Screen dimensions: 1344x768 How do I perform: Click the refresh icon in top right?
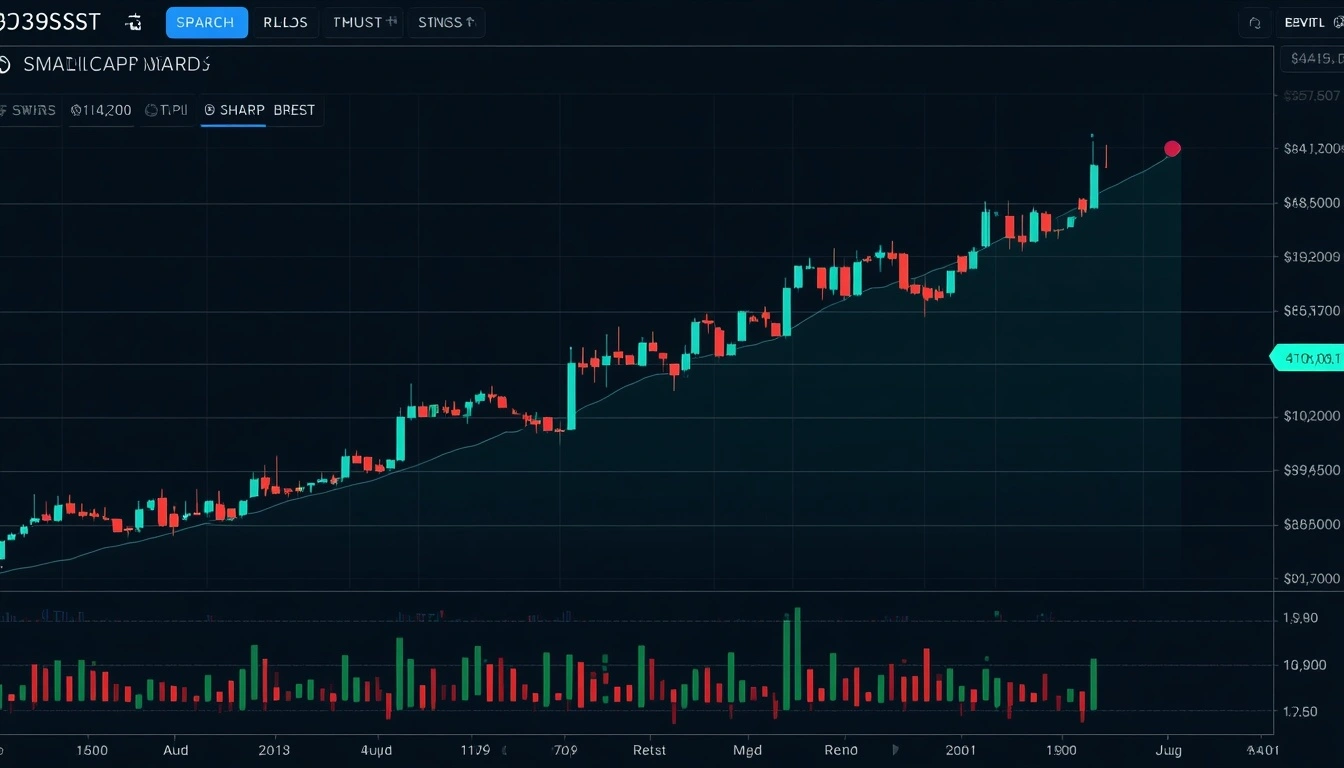1254,22
